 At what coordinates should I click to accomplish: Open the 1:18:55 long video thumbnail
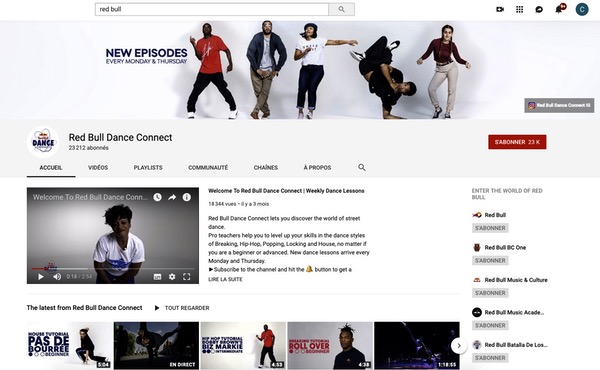point(417,345)
